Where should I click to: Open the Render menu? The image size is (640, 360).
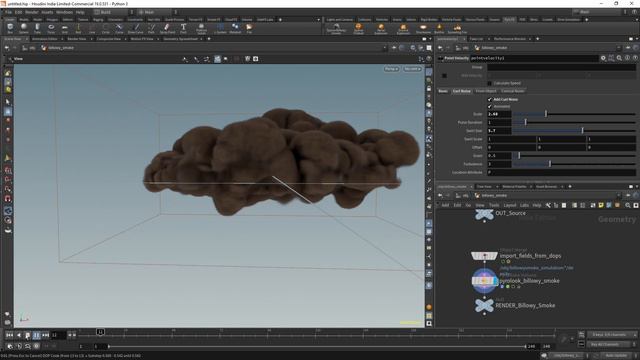(31, 12)
